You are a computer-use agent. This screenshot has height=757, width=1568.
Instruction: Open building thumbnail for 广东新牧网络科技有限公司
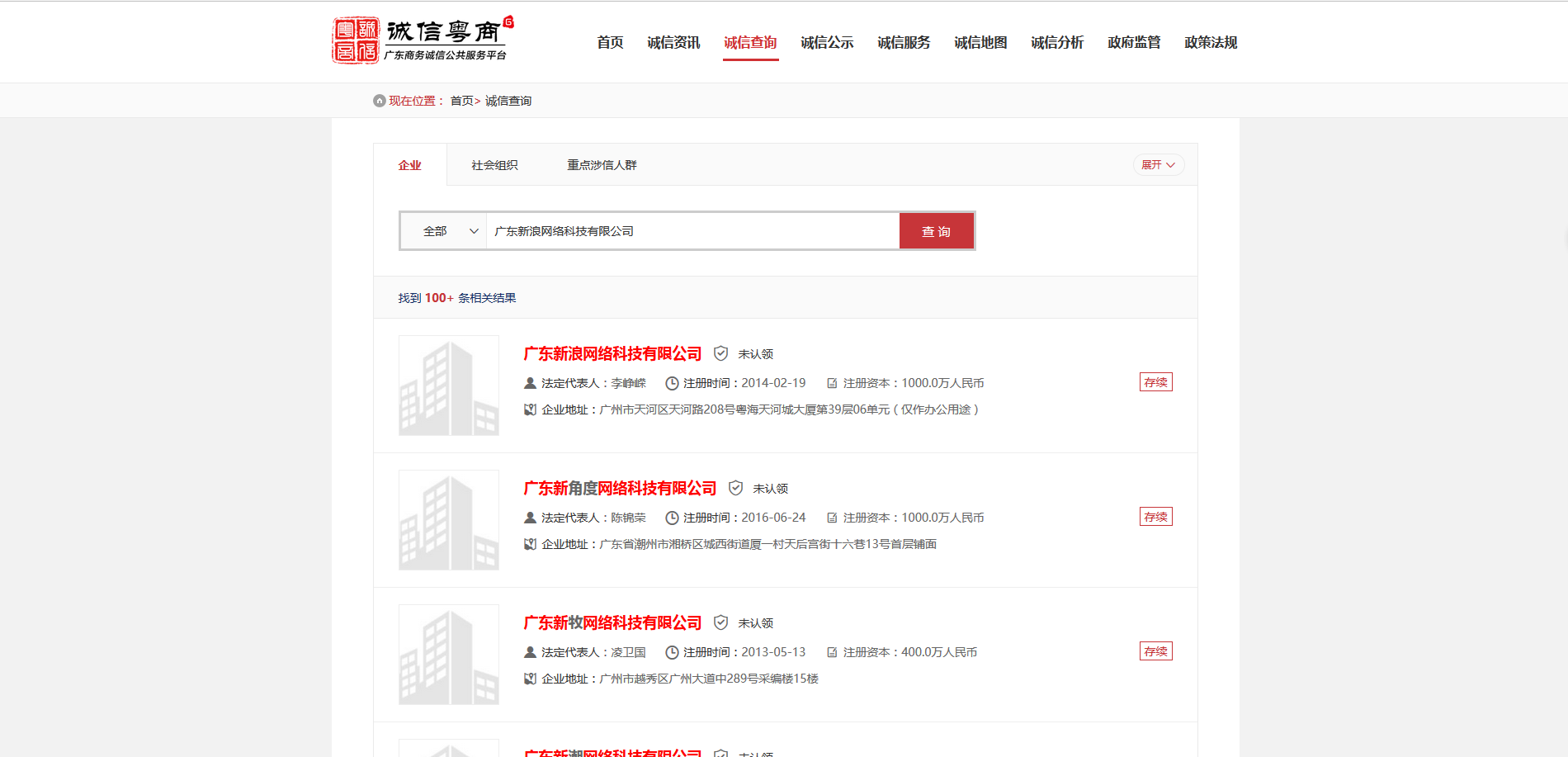(x=449, y=655)
